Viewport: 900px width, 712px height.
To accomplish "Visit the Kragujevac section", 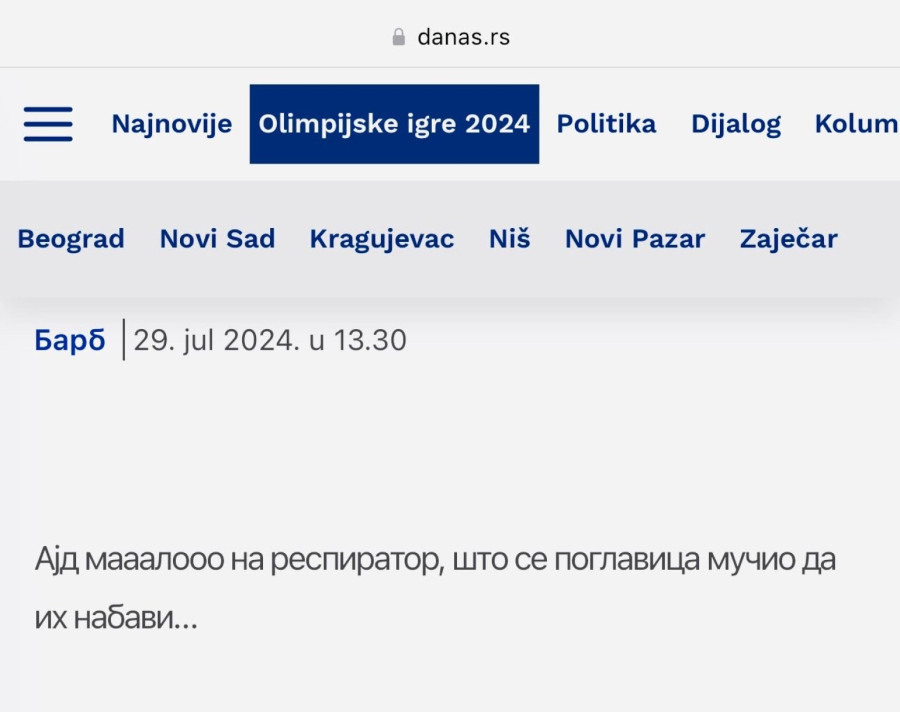I will pyautogui.click(x=382, y=239).
